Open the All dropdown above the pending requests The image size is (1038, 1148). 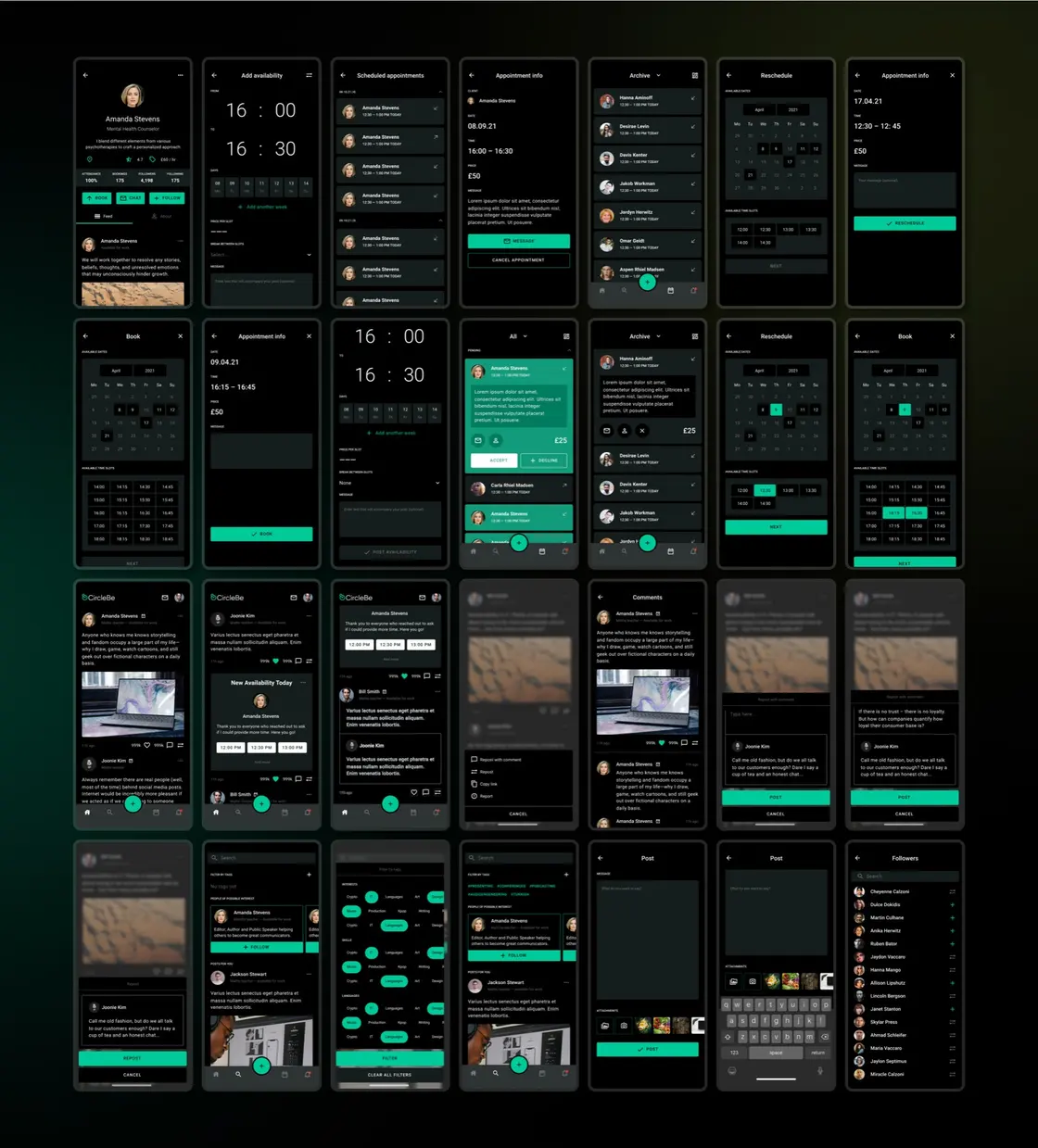[518, 336]
